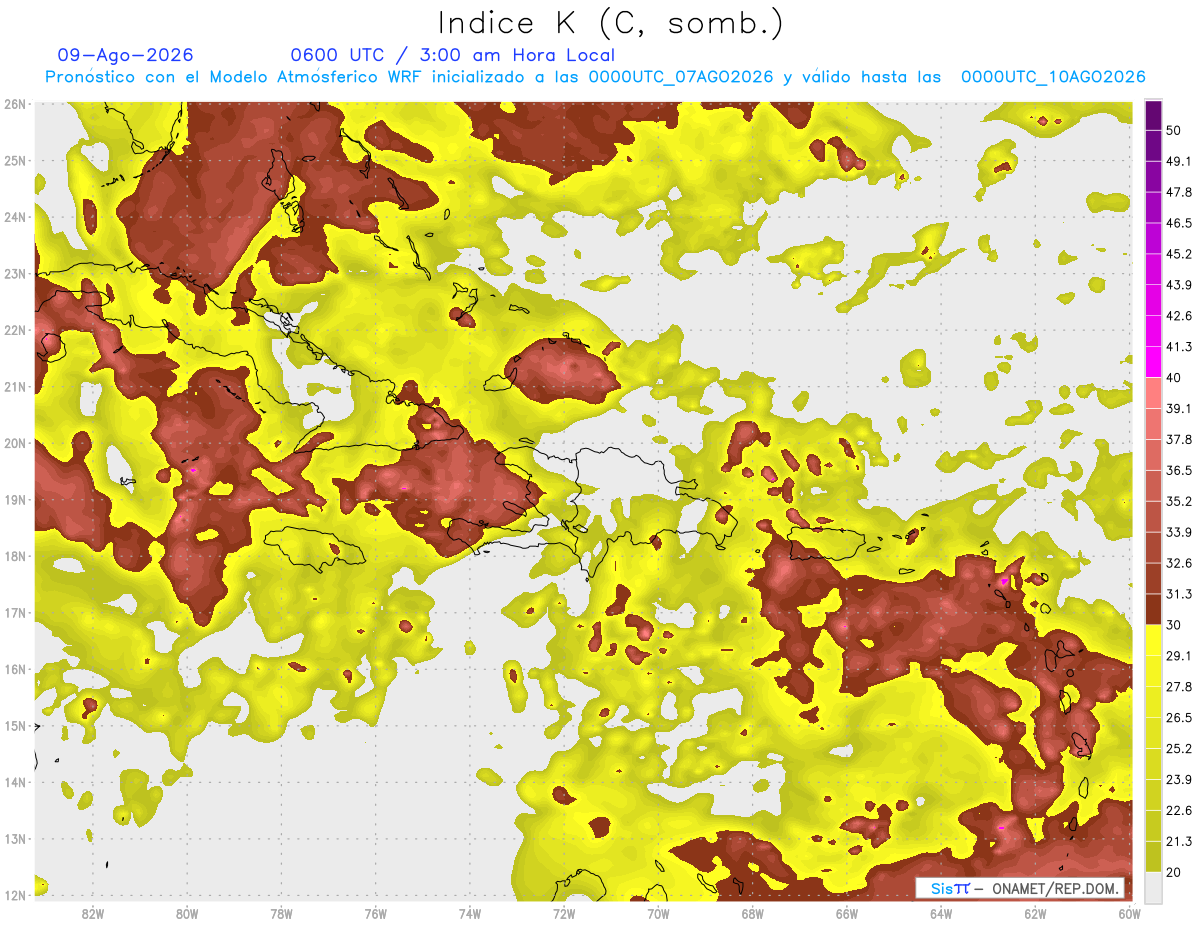This screenshot has width=1200, height=927.
Task: Click the color bar value '45.2'
Action: point(1178,254)
